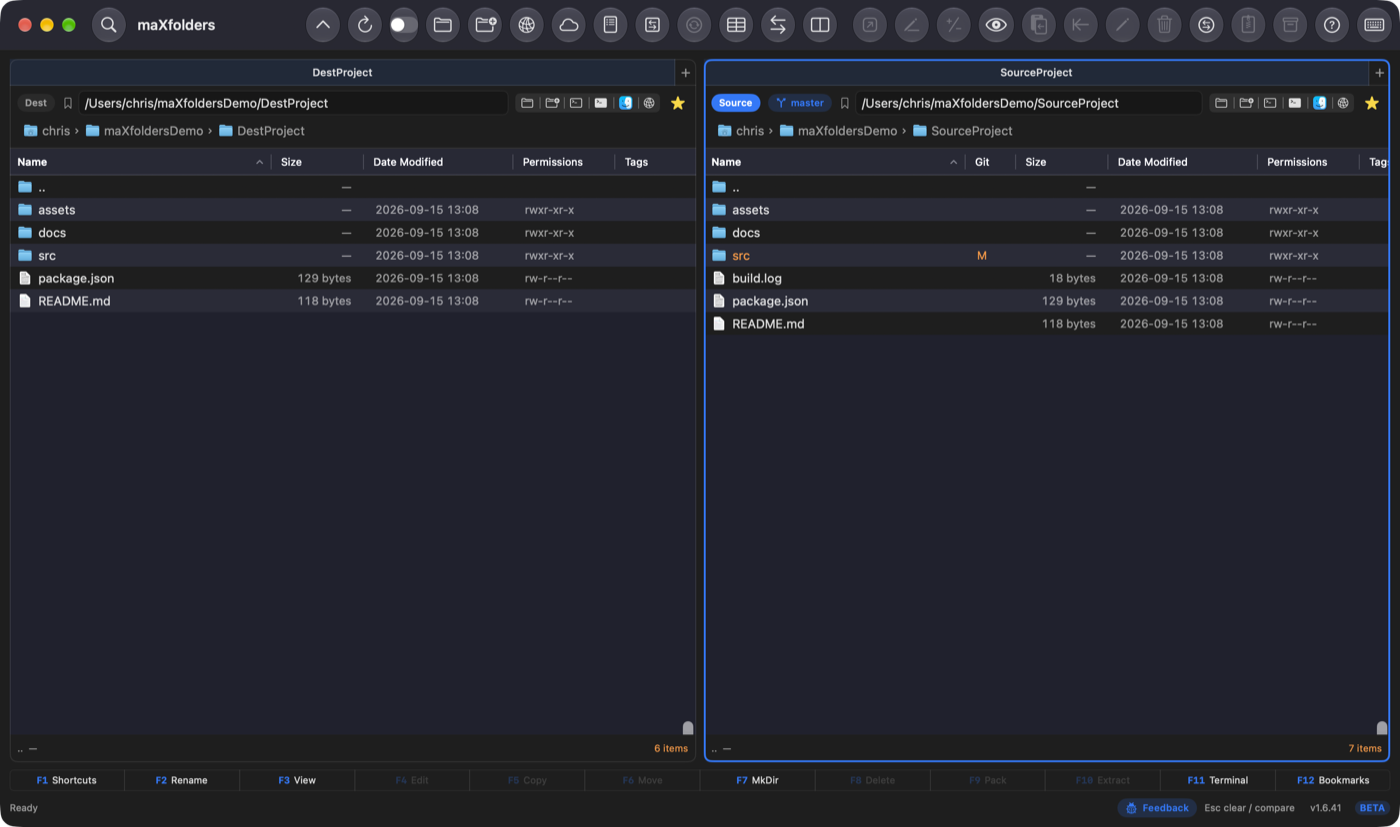
Task: Click chris breadcrumb in left panel
Action: 47,131
